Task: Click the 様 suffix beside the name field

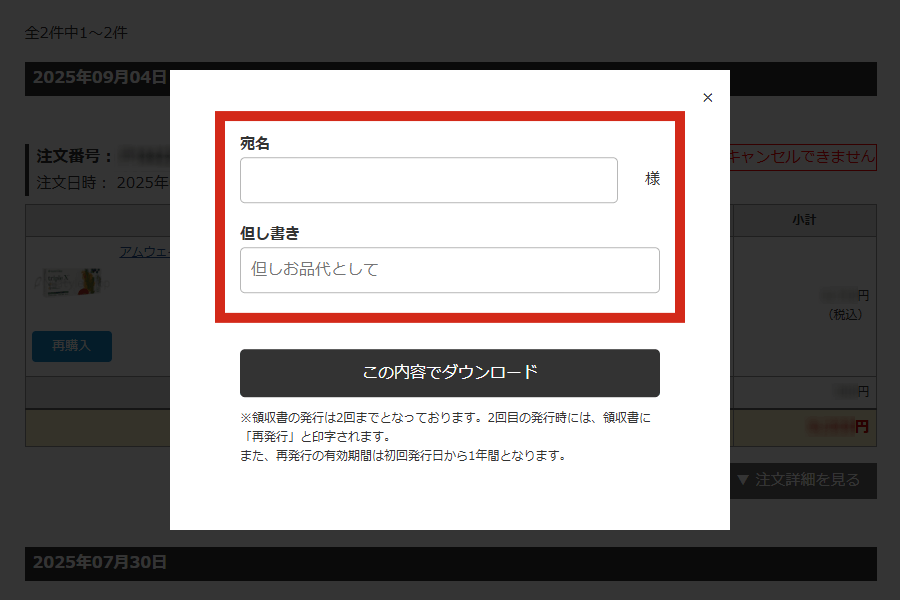Action: tap(652, 179)
